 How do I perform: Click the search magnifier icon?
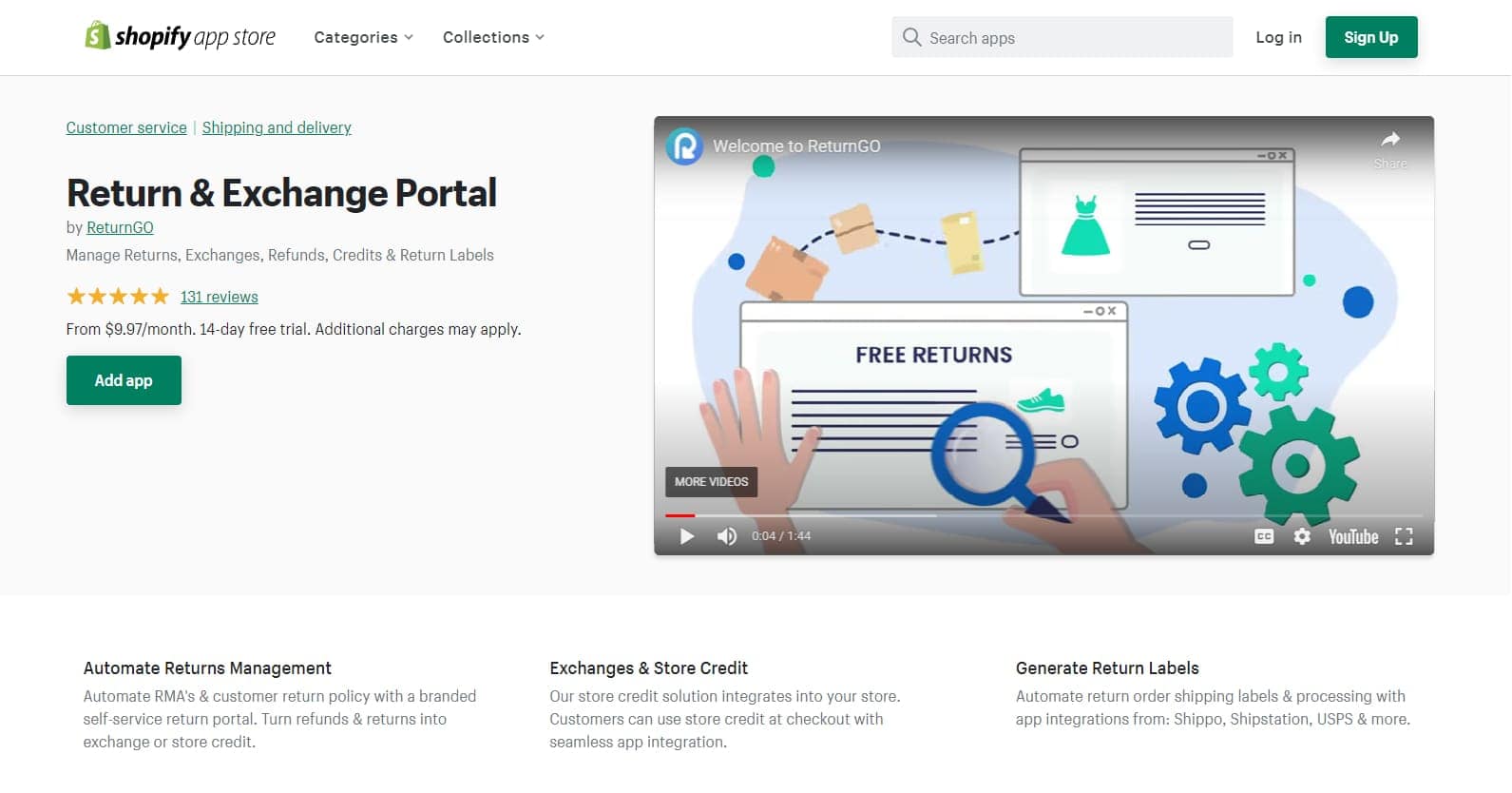point(911,37)
